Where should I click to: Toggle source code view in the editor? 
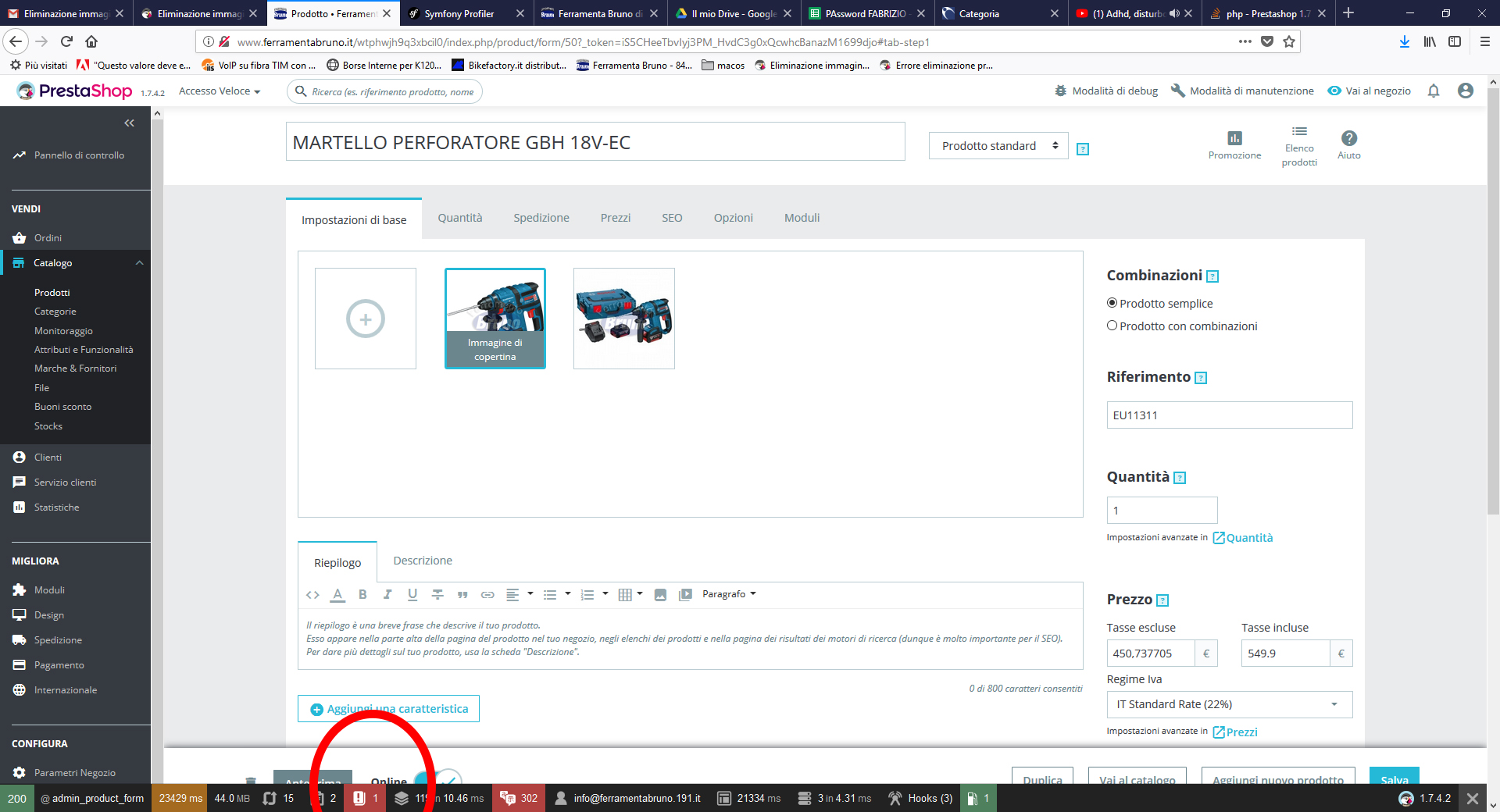[312, 595]
